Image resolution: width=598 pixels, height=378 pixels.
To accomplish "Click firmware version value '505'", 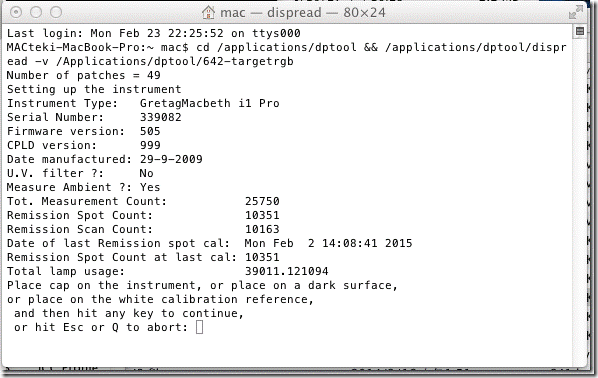I will [150, 131].
